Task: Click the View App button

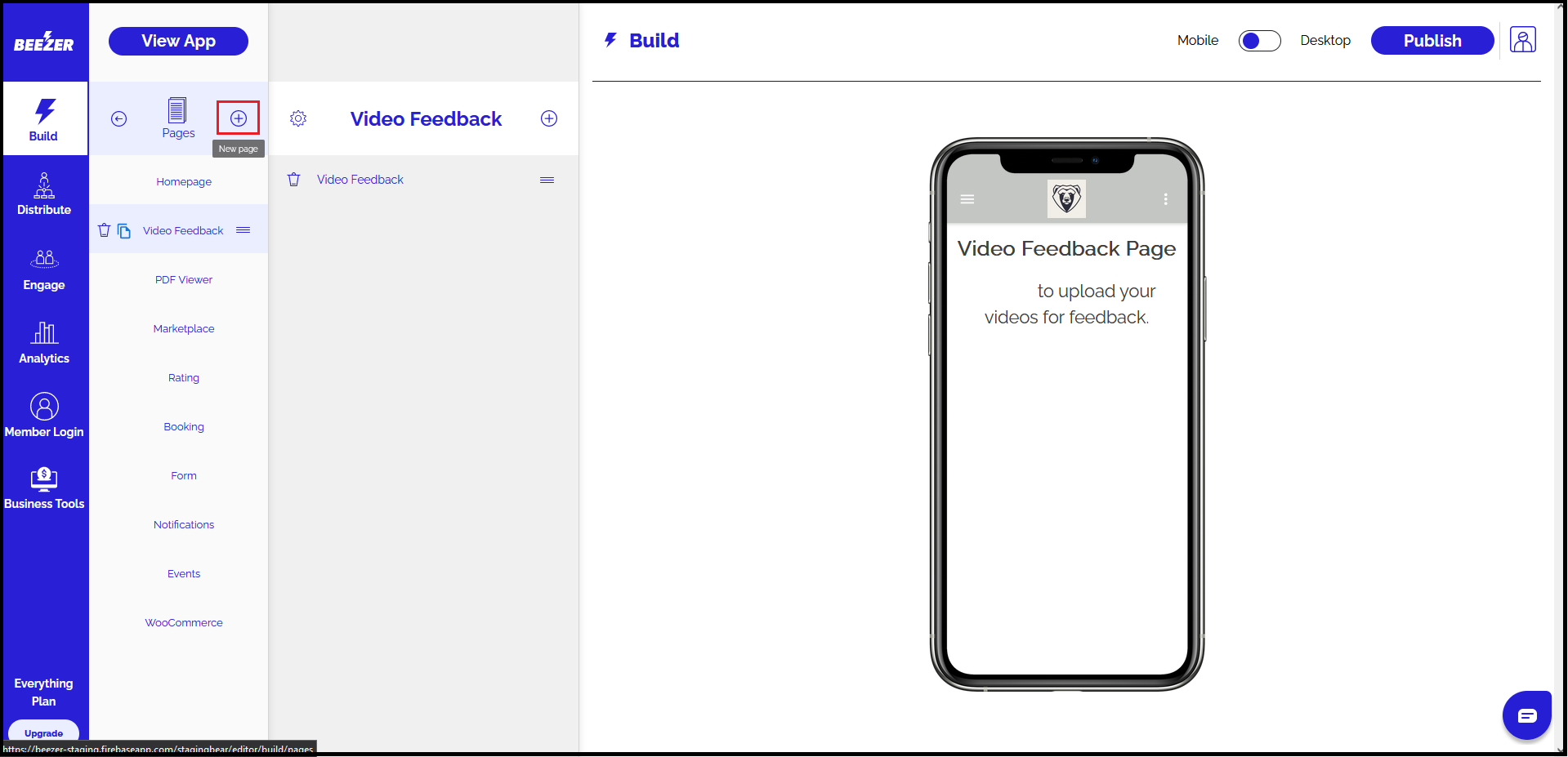Action: (x=178, y=41)
